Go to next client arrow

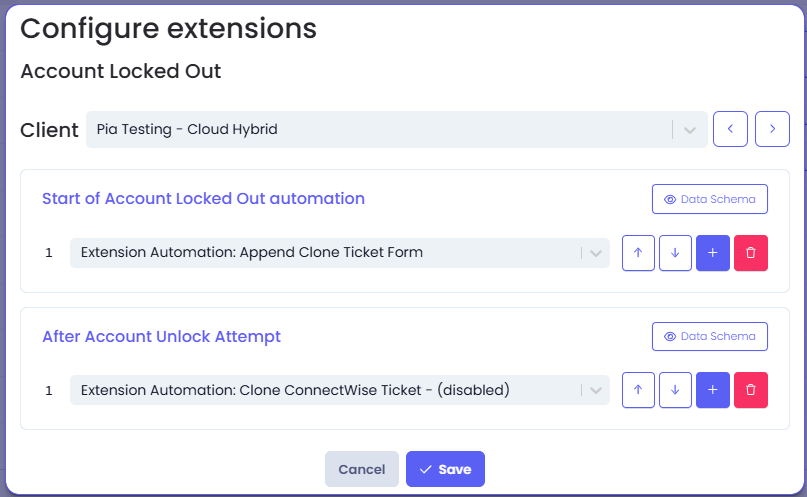[772, 129]
